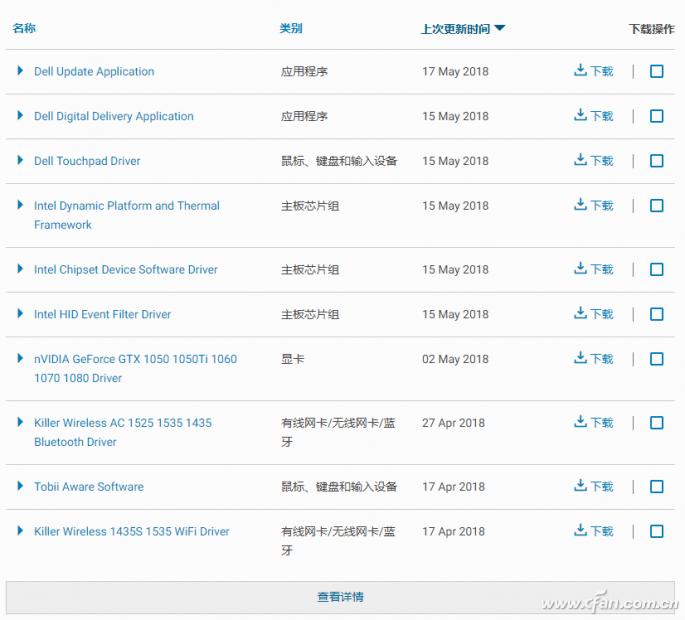The height and width of the screenshot is (620, 685).
Task: Click the 02 May 2018 date
Action: [455, 359]
